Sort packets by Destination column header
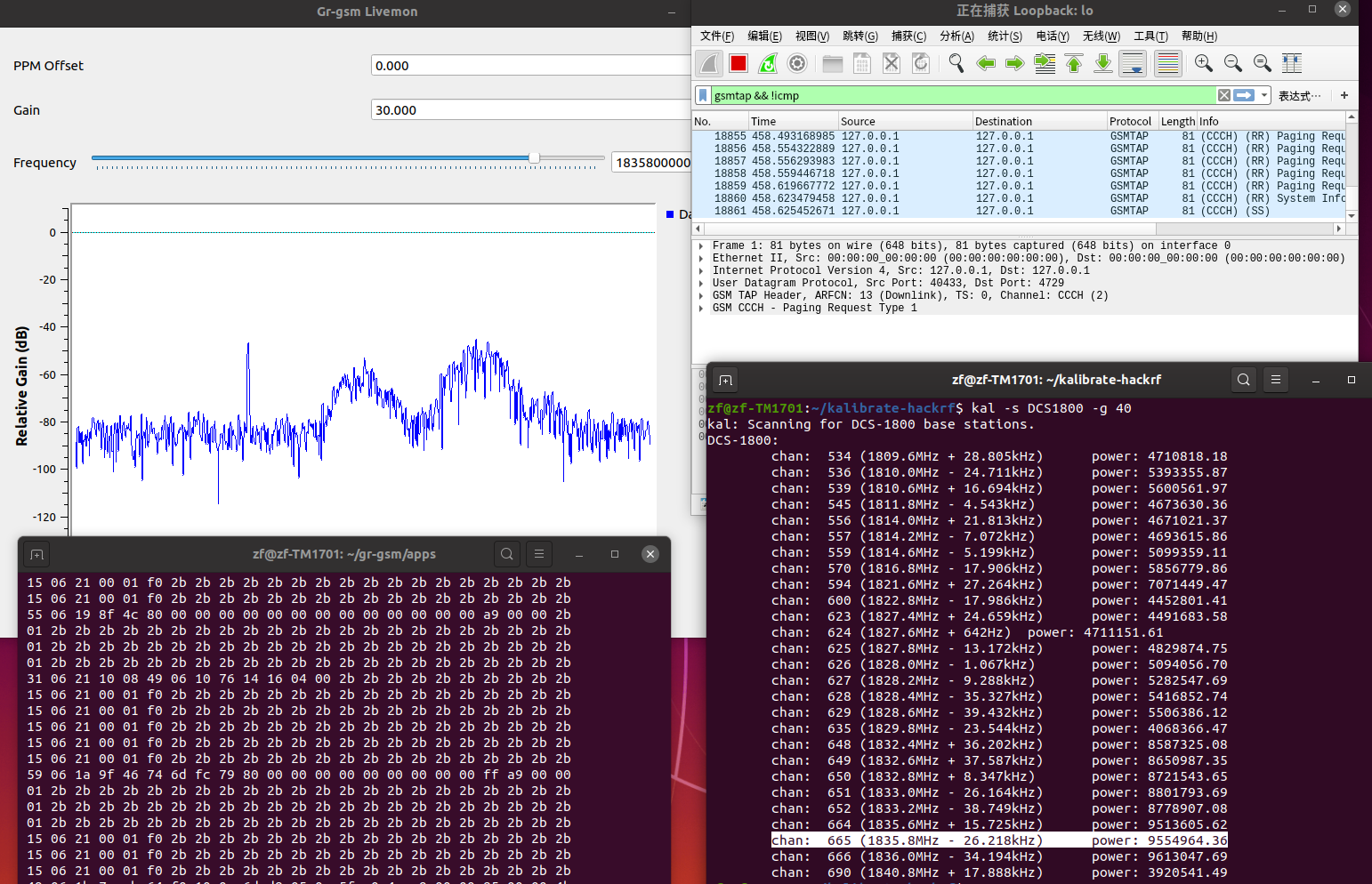 [1039, 121]
